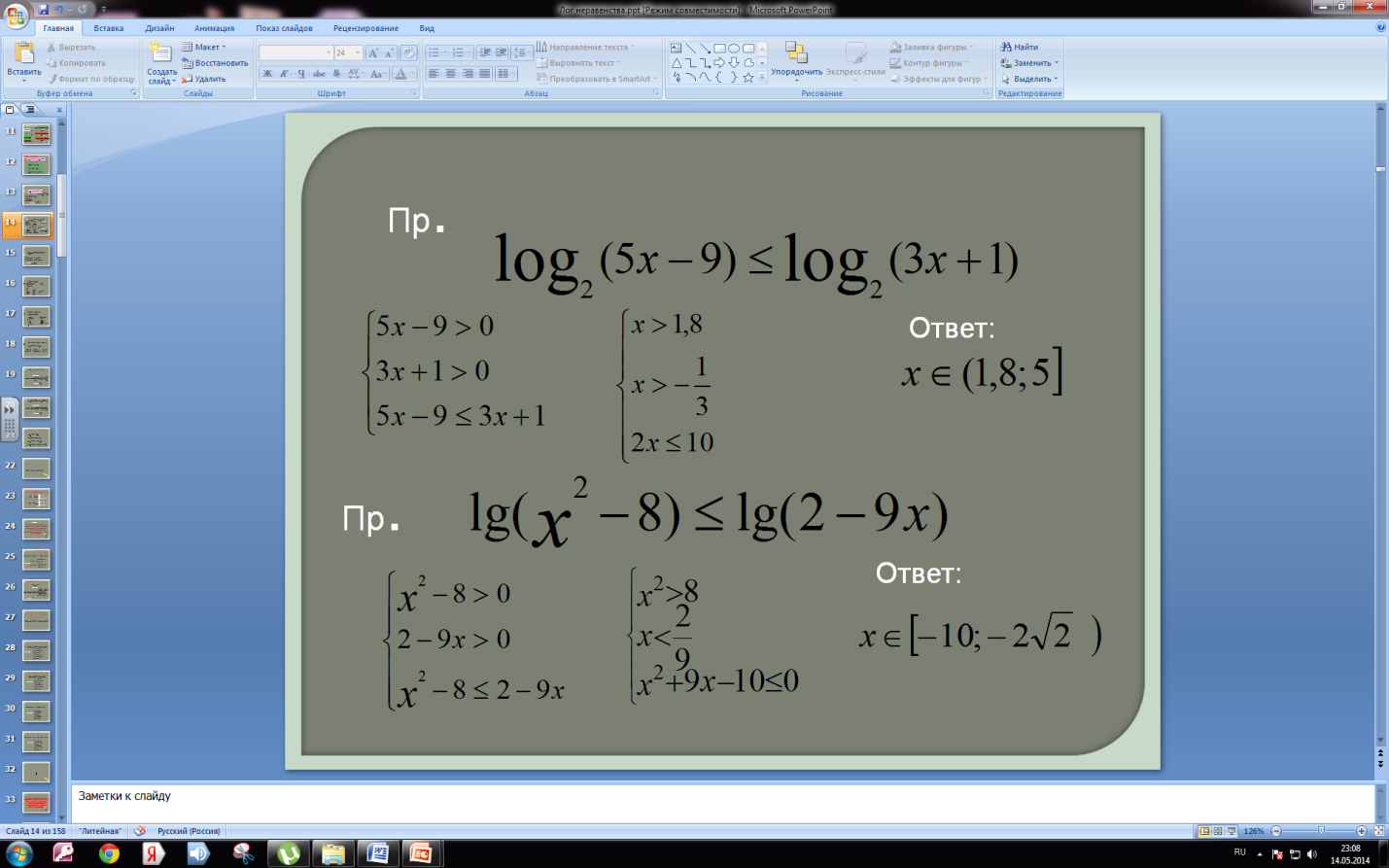The width and height of the screenshot is (1389, 868).
Task: Fit slide to window icon in status bar
Action: click(1378, 831)
